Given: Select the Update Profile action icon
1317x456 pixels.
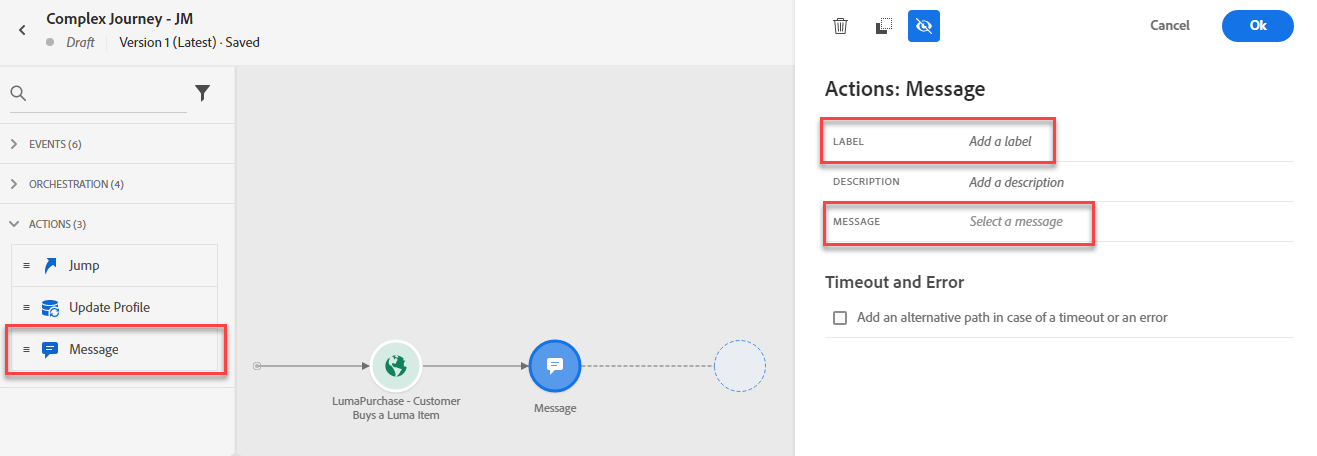Looking at the screenshot, I should 51,307.
